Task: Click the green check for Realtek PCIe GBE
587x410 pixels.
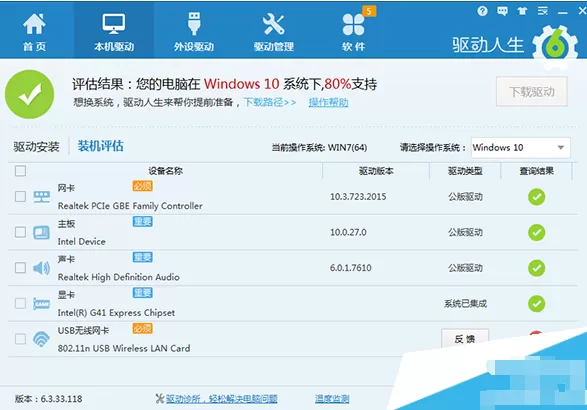Action: [536, 197]
